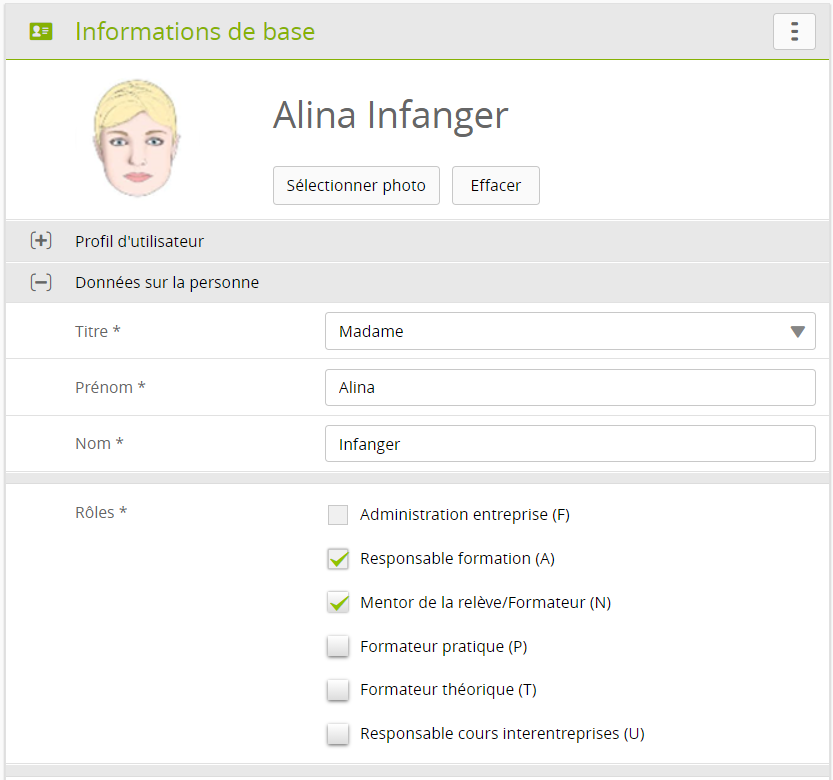Viewport: 833px width, 780px height.
Task: Click the Prénom input field
Action: pyautogui.click(x=570, y=387)
